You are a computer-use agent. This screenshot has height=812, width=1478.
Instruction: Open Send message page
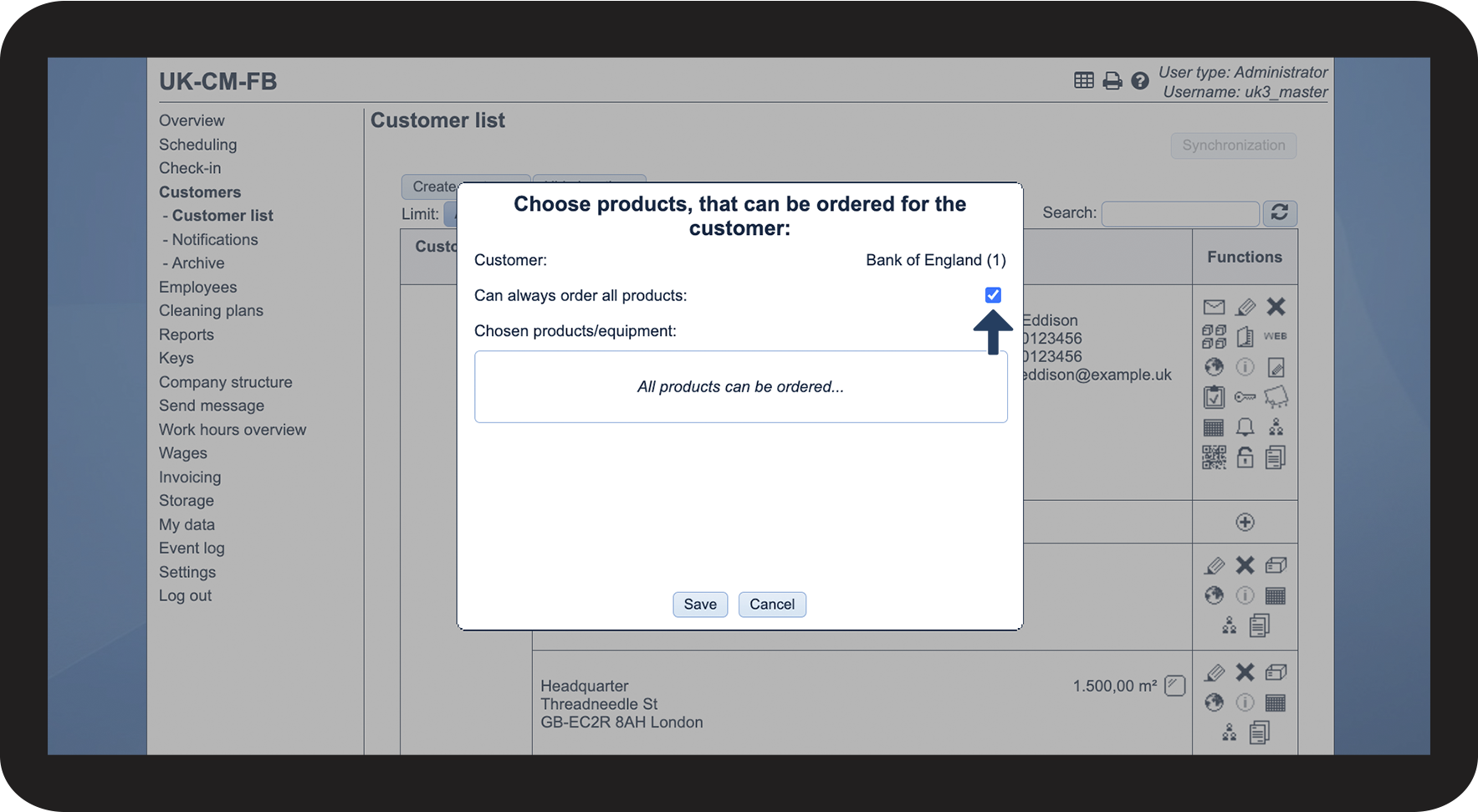[212, 406]
